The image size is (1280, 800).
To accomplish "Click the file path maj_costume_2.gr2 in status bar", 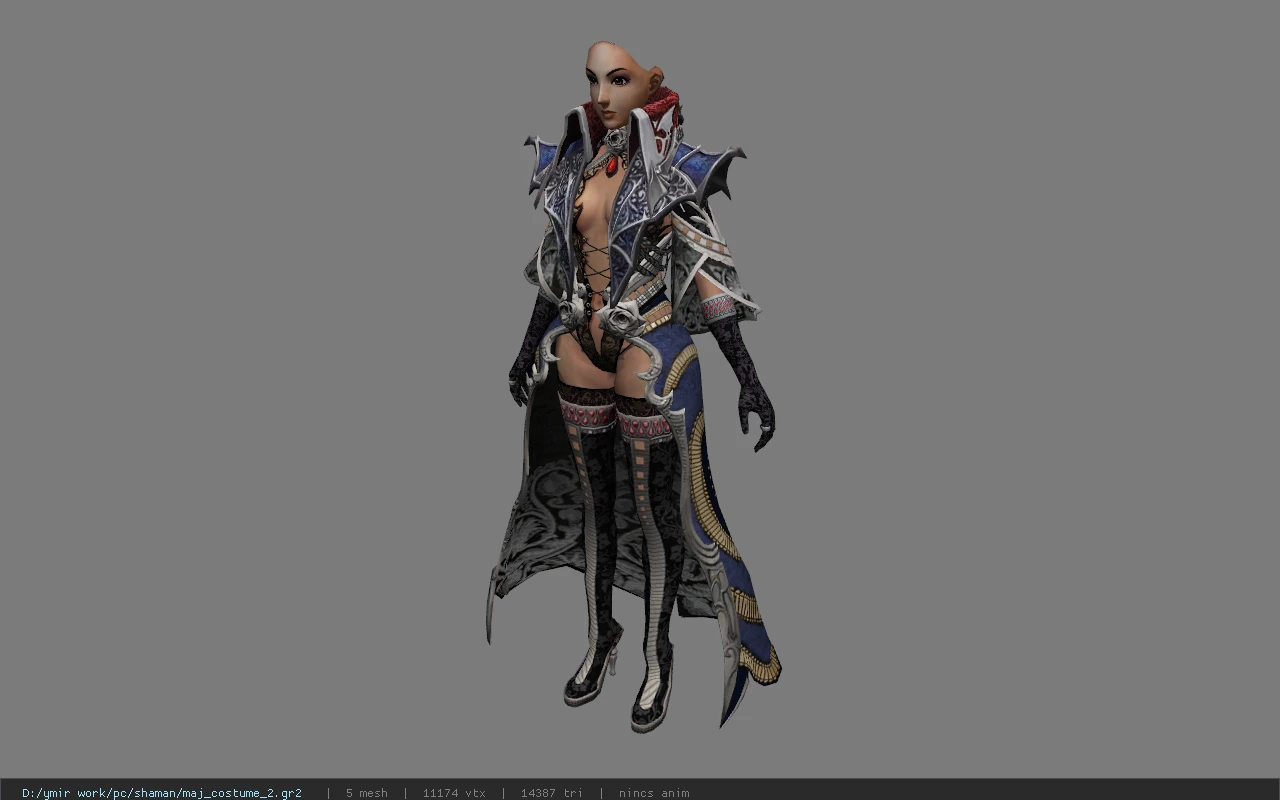I will tap(162, 793).
